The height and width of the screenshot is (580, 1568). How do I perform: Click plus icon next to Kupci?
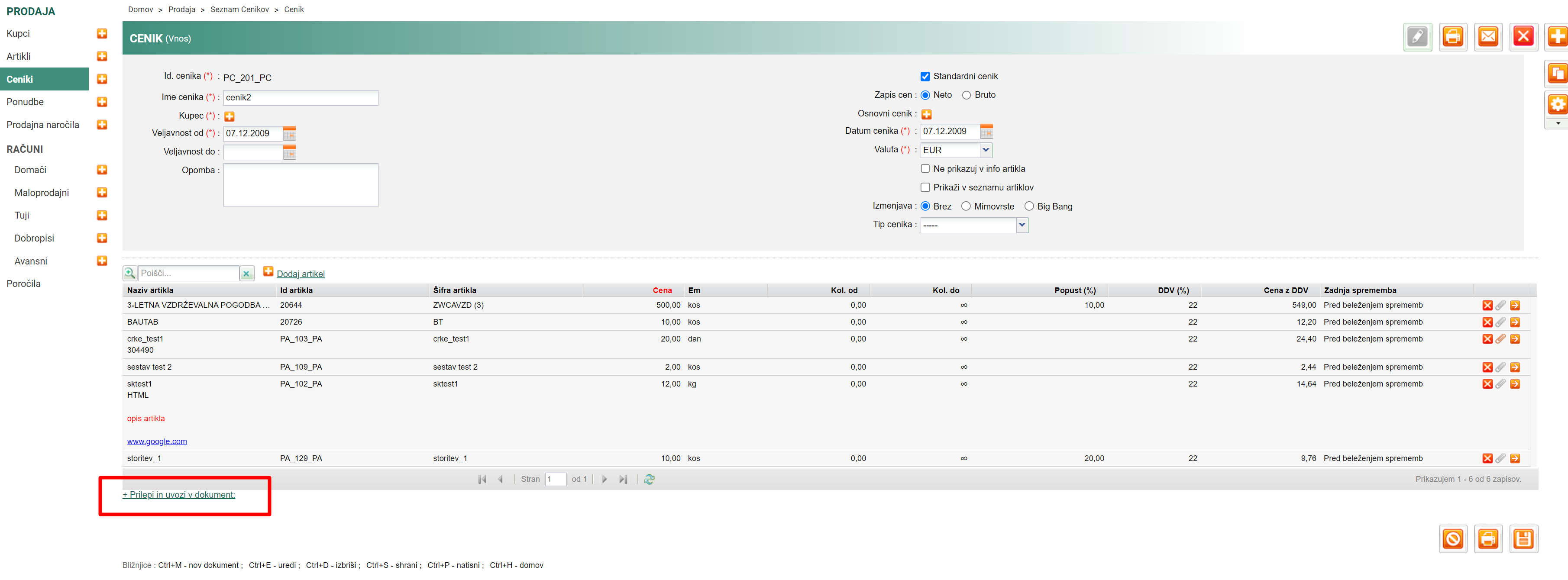(x=102, y=33)
